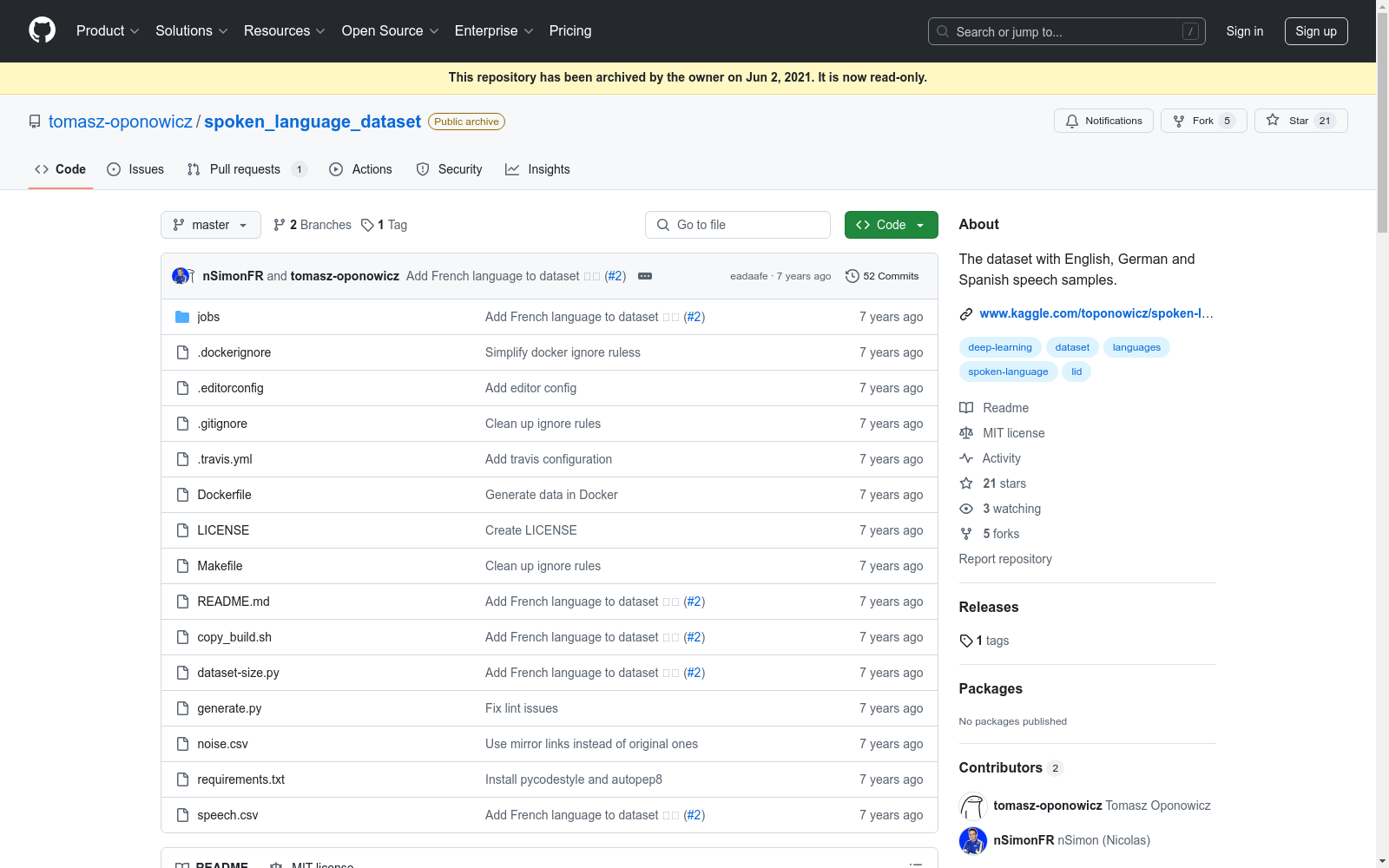Open the Makefile file
This screenshot has height=868, width=1389.
pyautogui.click(x=220, y=566)
